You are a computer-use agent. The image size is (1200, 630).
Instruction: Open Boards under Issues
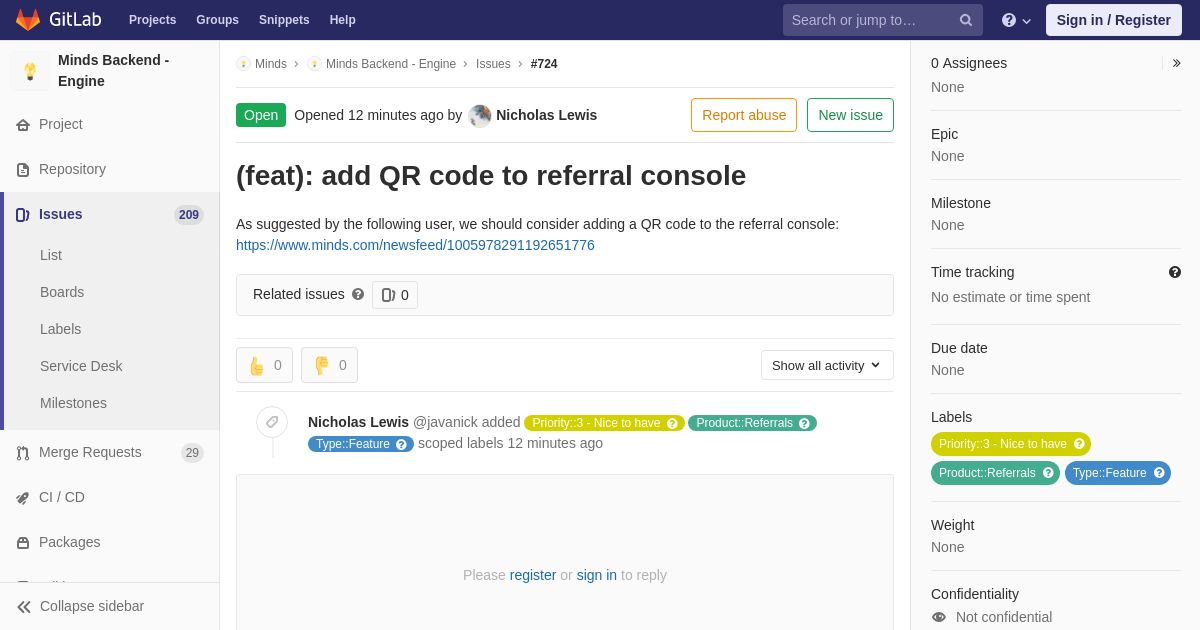point(62,292)
